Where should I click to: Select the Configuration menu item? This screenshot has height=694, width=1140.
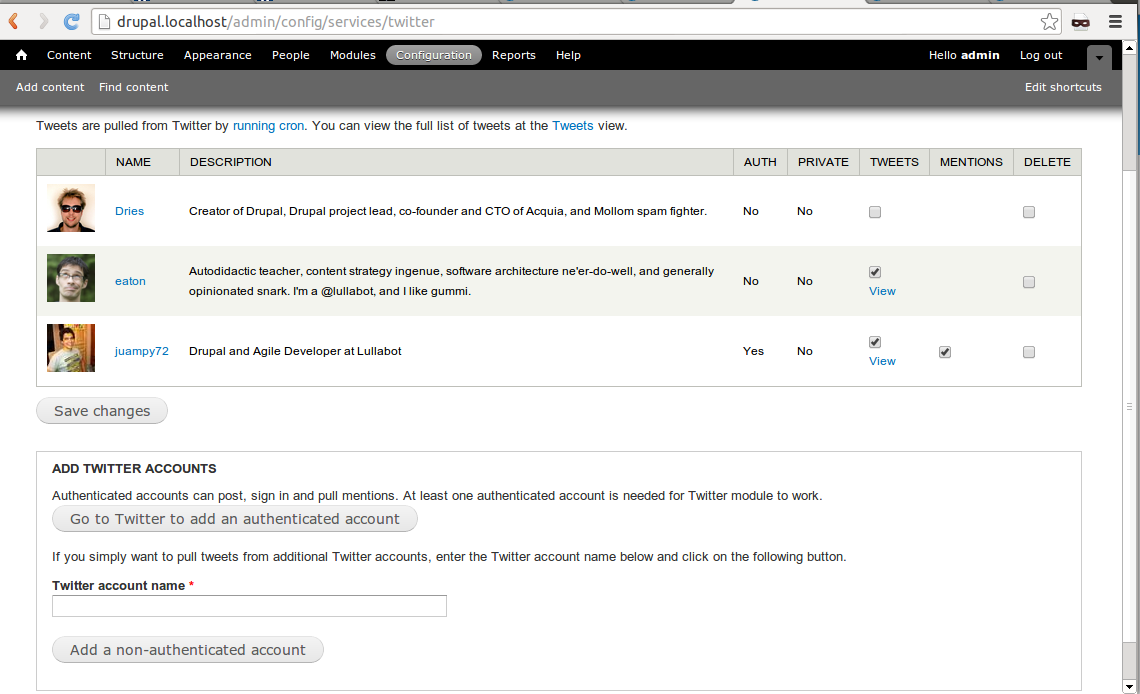[x=434, y=55]
